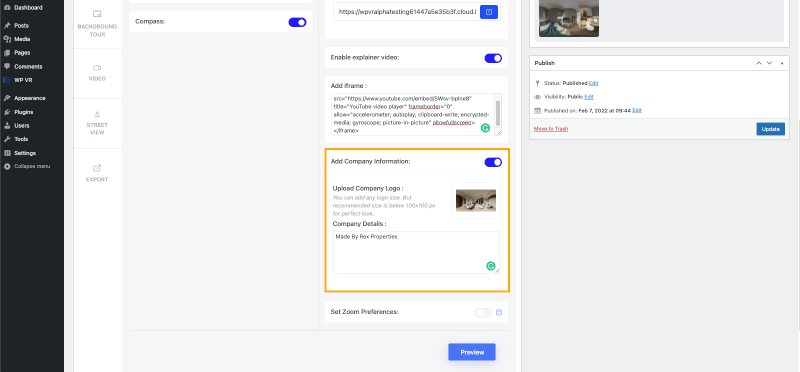
Task: Click the Users person icon
Action: click(7, 126)
